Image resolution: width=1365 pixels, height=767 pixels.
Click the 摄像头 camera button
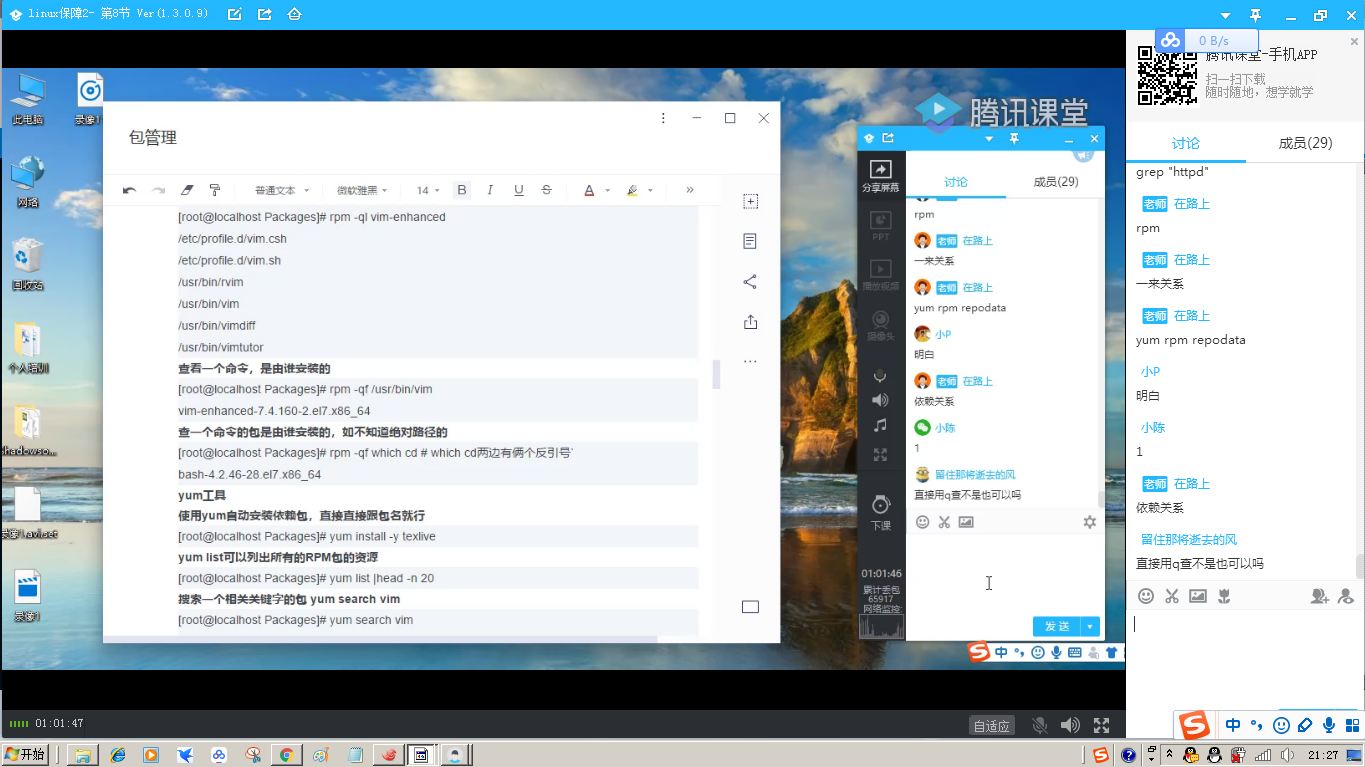(880, 326)
